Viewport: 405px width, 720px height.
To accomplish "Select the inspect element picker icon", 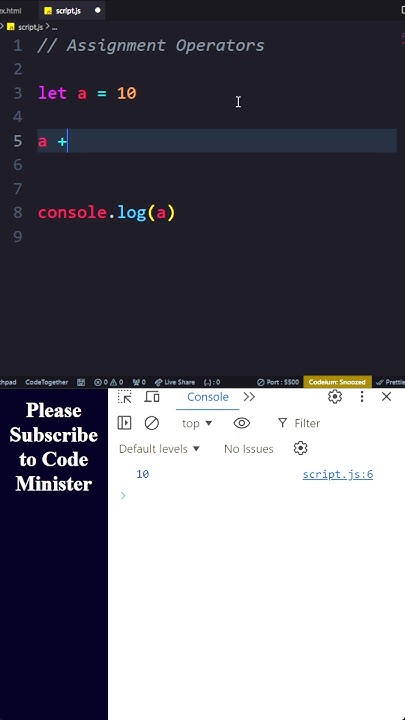I will (x=124, y=397).
